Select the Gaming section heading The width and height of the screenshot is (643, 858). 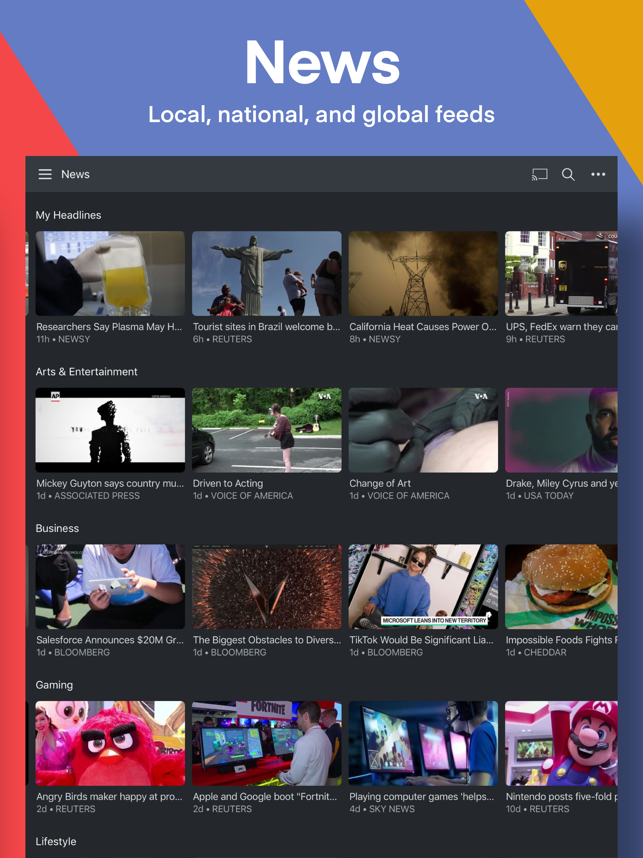(x=54, y=685)
